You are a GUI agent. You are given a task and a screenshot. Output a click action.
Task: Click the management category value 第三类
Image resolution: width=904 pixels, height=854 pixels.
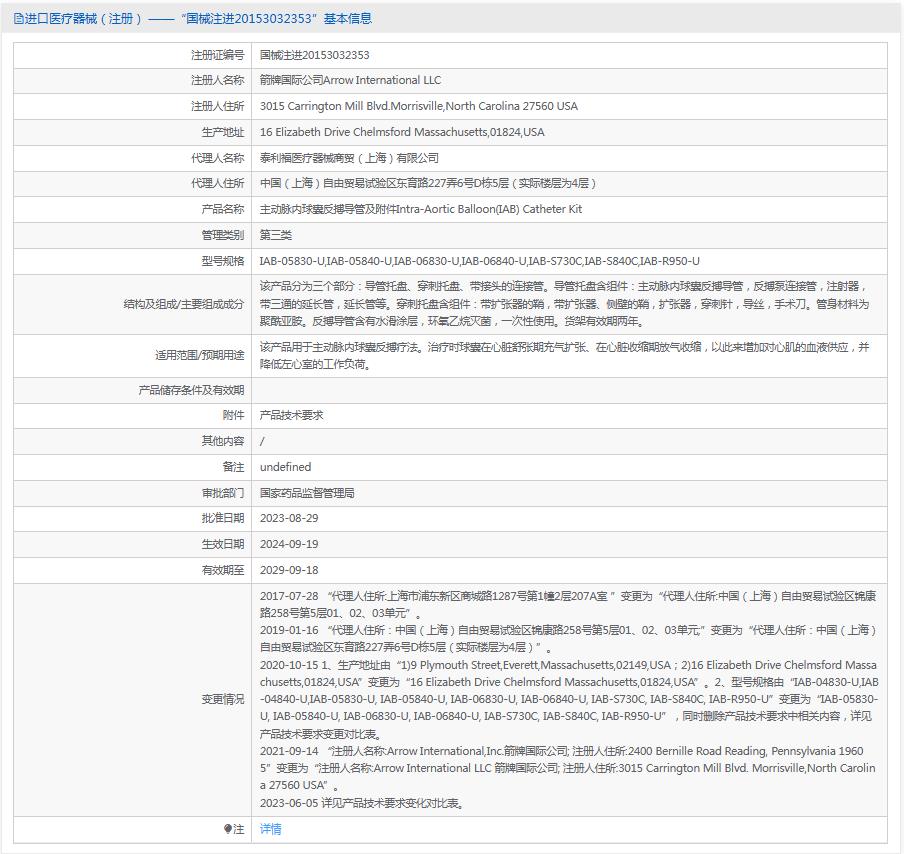pos(275,235)
